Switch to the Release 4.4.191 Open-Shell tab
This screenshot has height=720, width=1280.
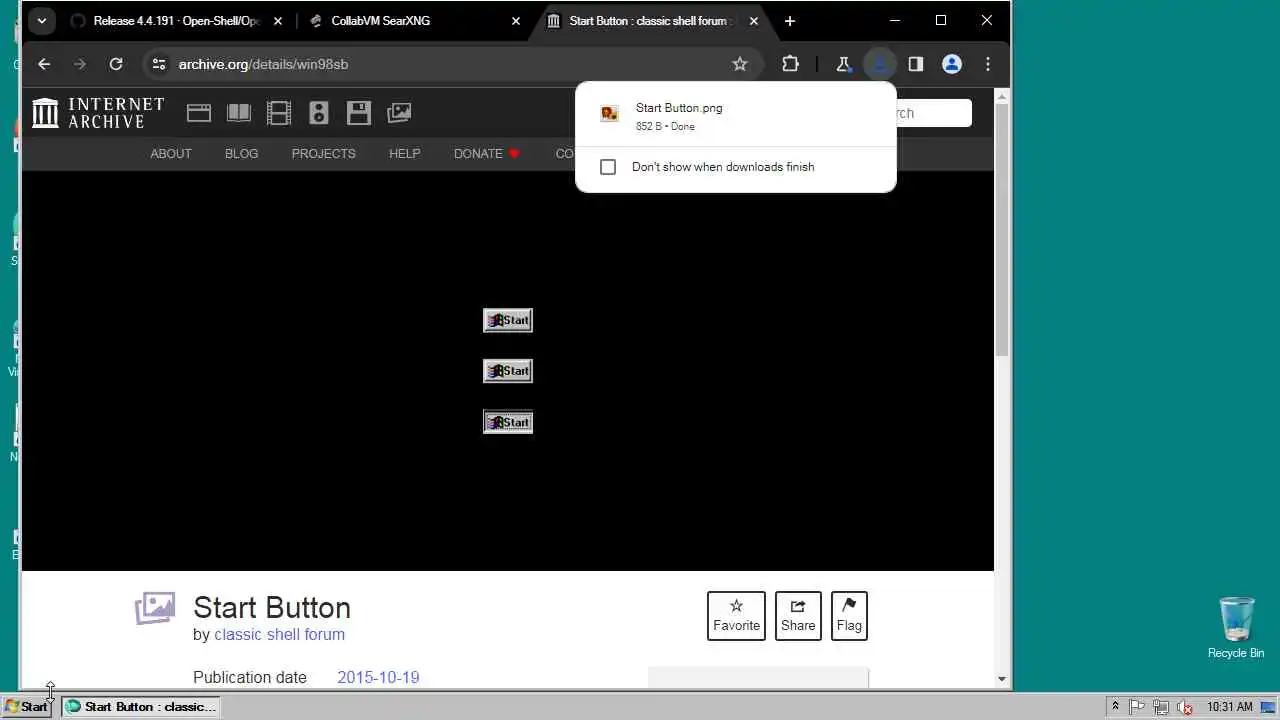(x=176, y=21)
